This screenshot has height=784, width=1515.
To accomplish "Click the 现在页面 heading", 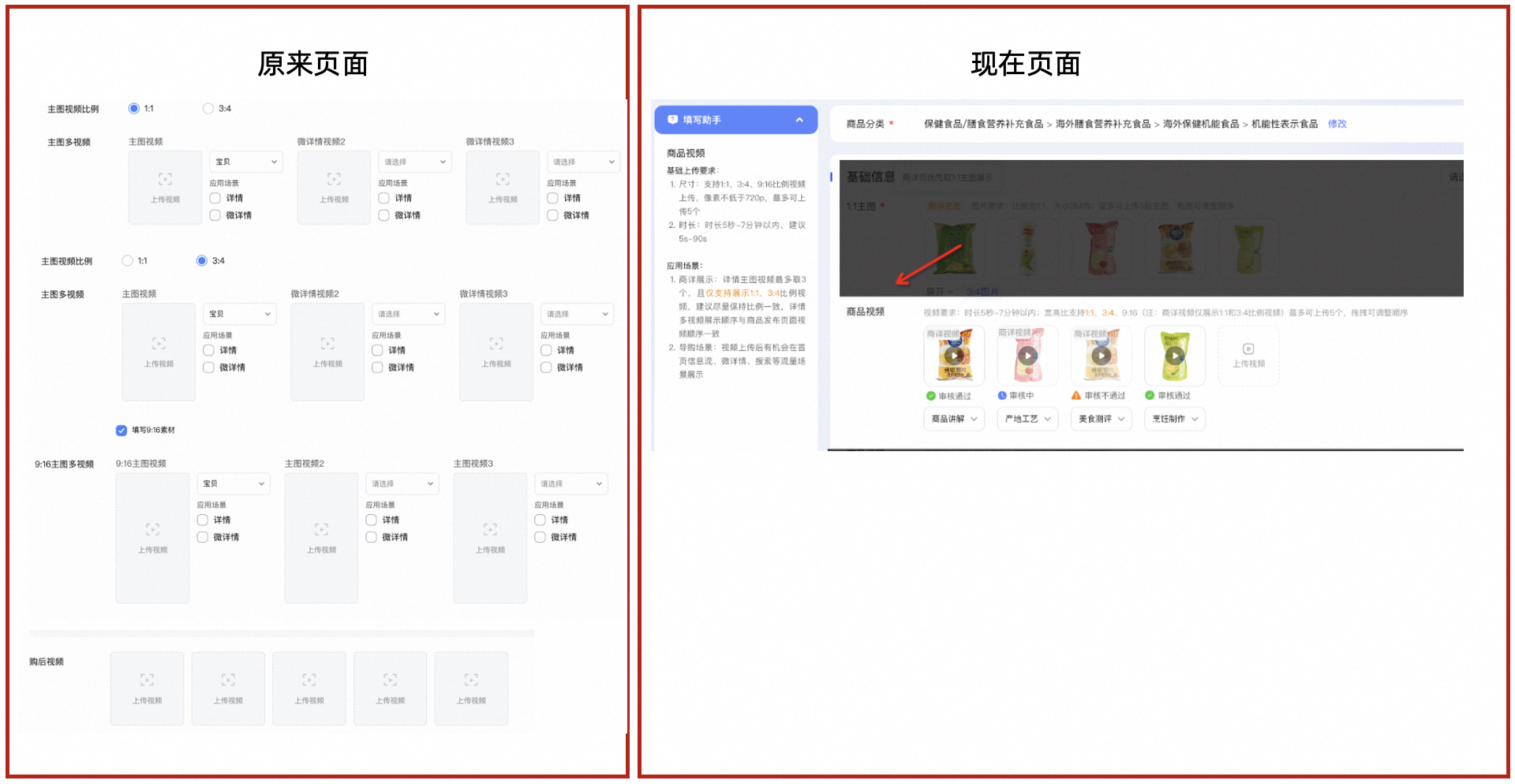I will pyautogui.click(x=1027, y=65).
